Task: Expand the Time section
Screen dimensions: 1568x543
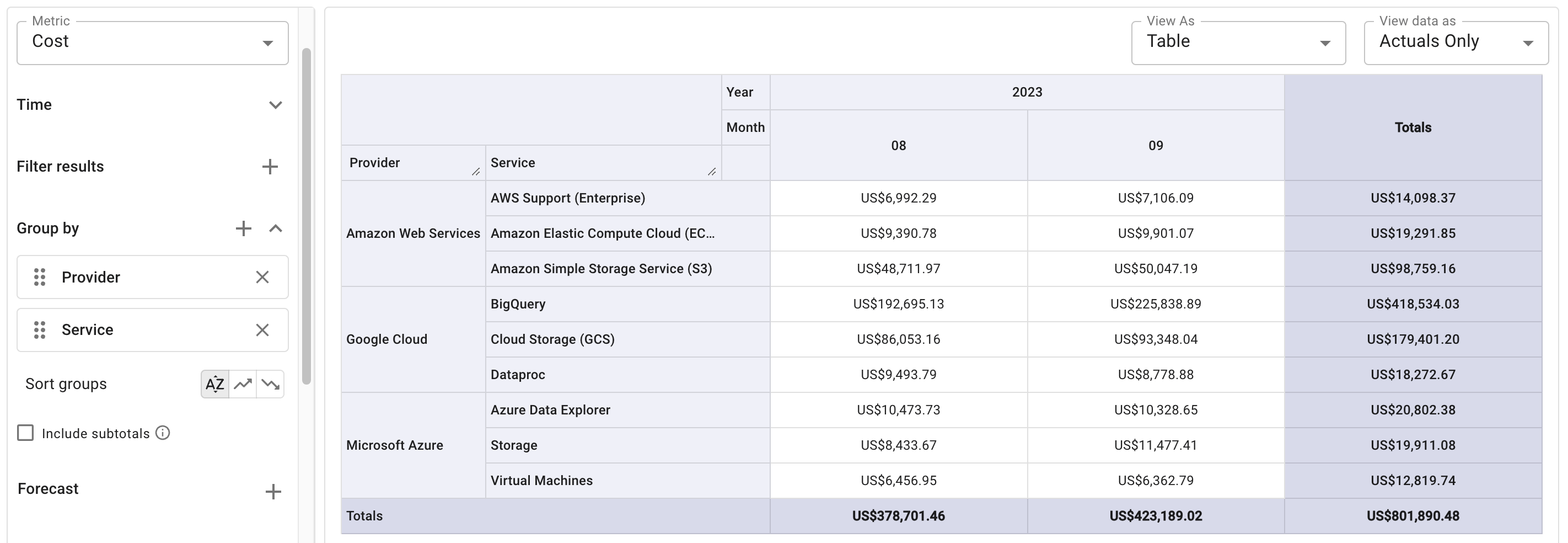Action: [x=275, y=105]
